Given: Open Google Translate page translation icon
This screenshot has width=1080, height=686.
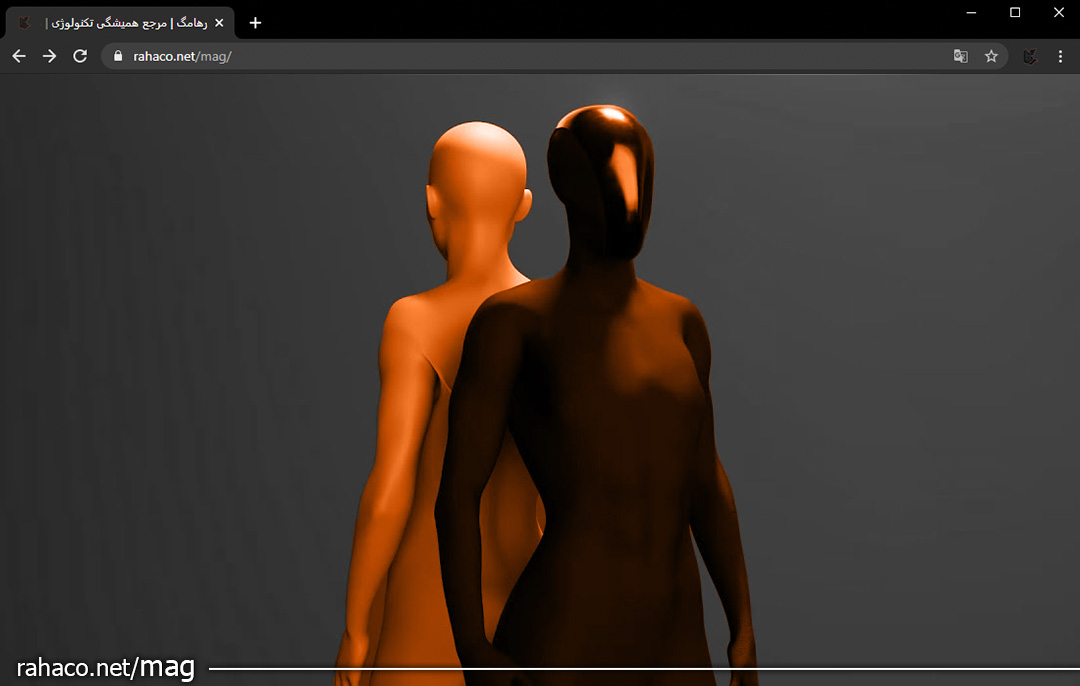Looking at the screenshot, I should tap(960, 56).
